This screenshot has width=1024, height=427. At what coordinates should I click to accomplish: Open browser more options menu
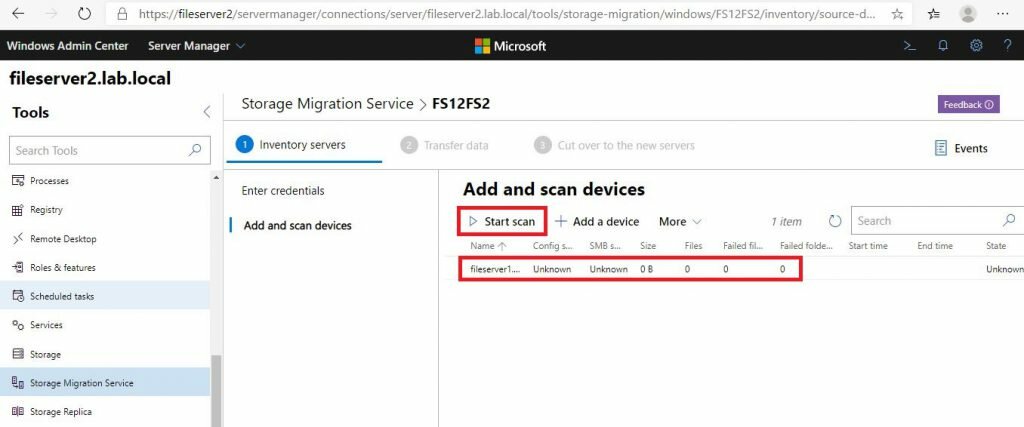coord(1003,14)
